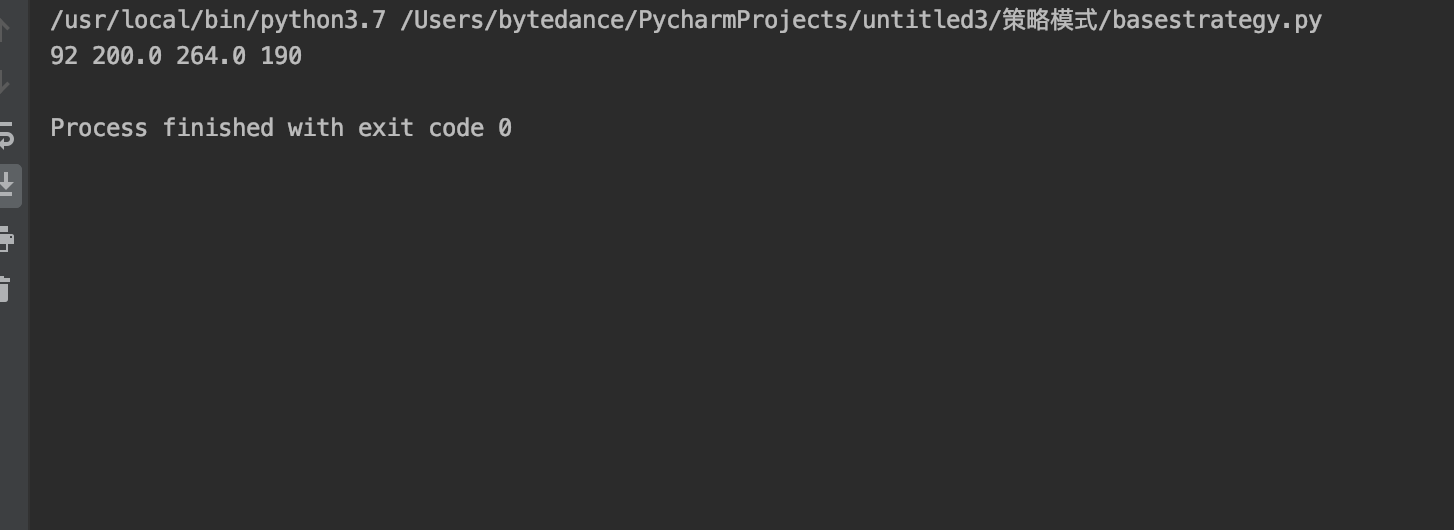Click the untitled3 segment of the path

927,20
